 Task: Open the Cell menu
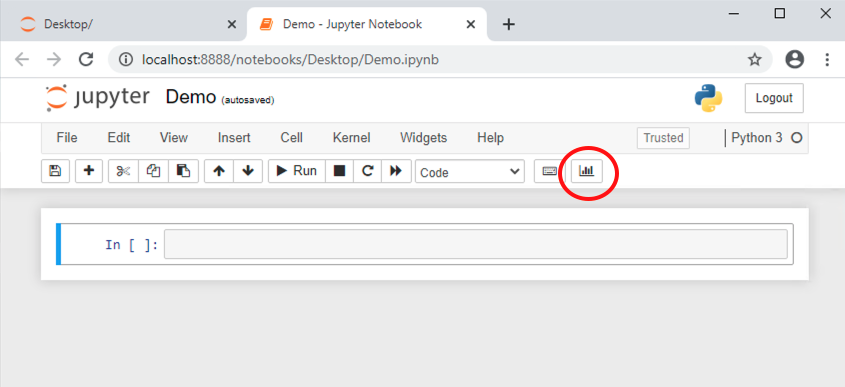coord(292,138)
